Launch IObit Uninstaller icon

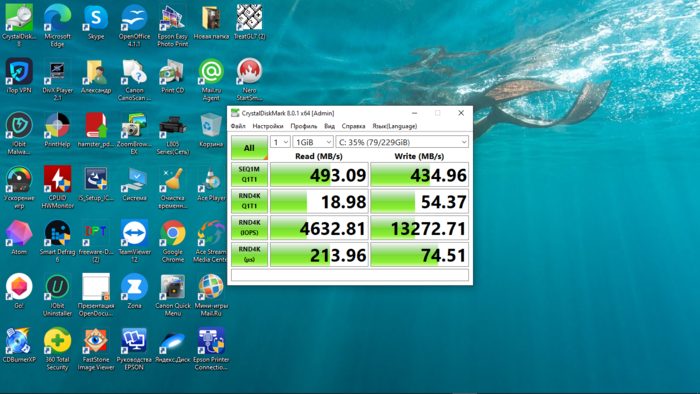(x=58, y=294)
